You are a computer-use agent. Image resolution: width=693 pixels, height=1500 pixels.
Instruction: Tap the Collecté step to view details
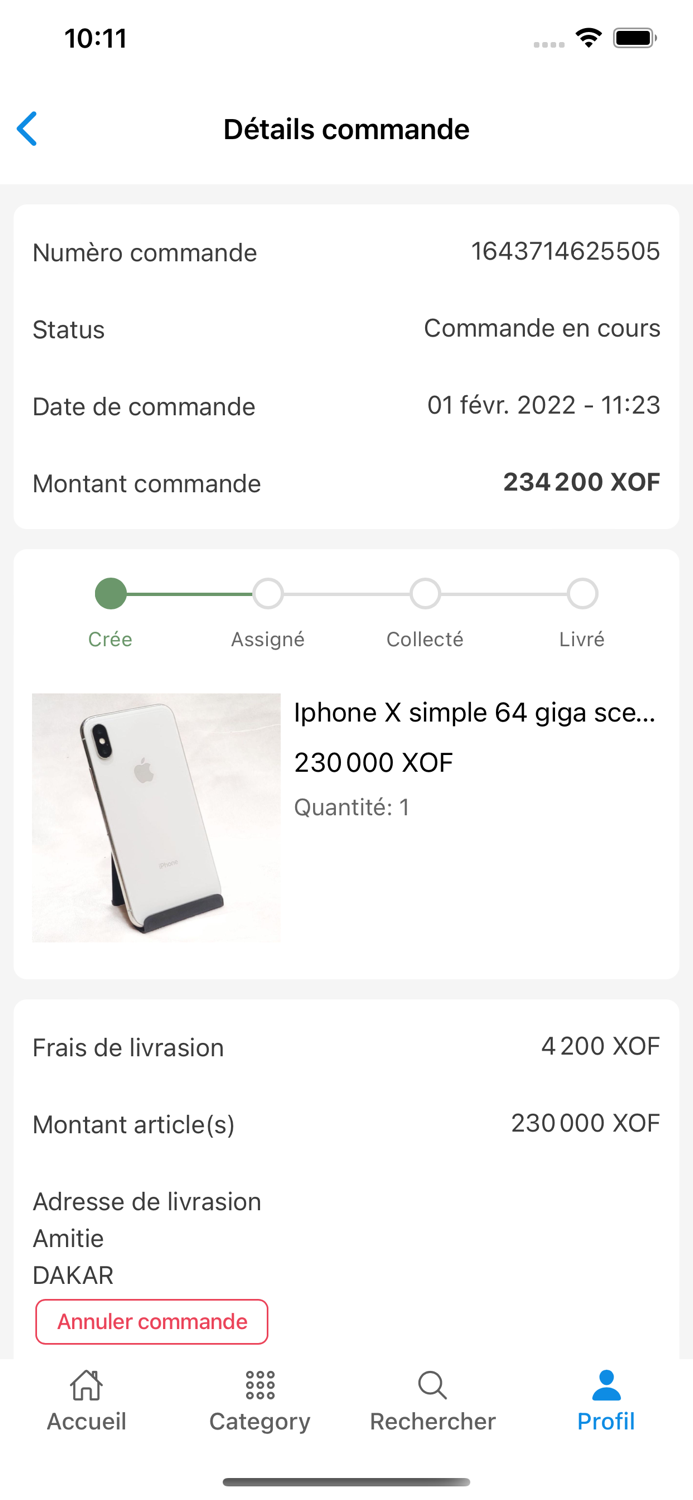tap(424, 593)
